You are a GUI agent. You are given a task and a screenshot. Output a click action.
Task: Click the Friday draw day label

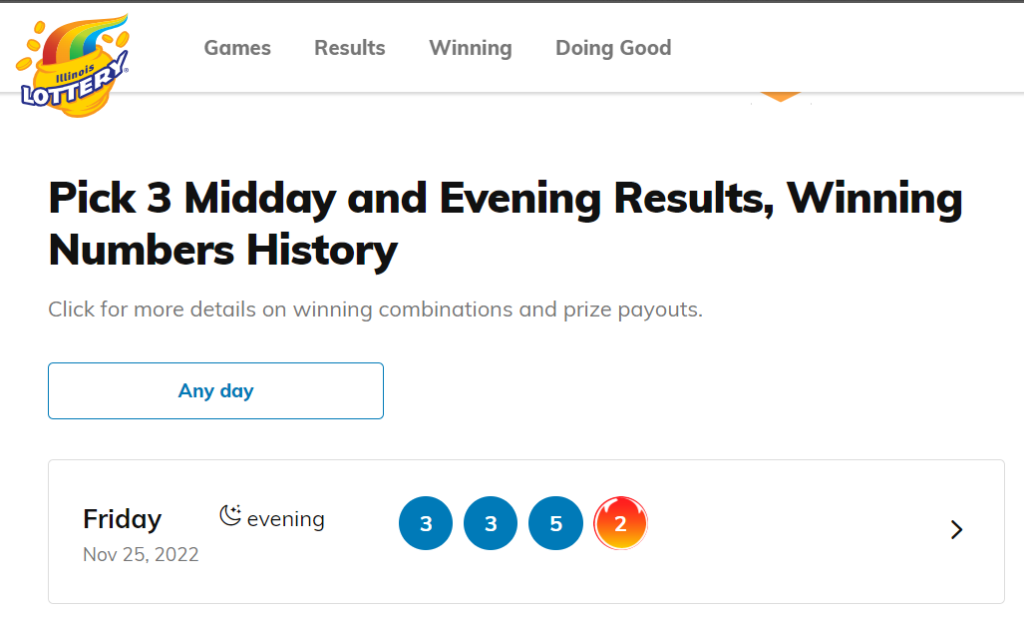122,520
